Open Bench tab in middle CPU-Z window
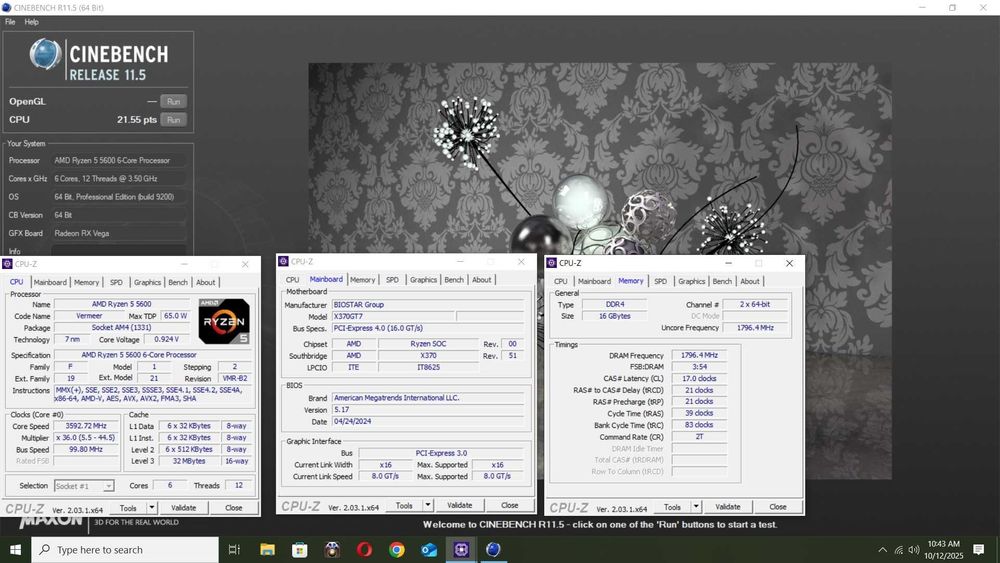The image size is (1000, 563). click(x=454, y=279)
